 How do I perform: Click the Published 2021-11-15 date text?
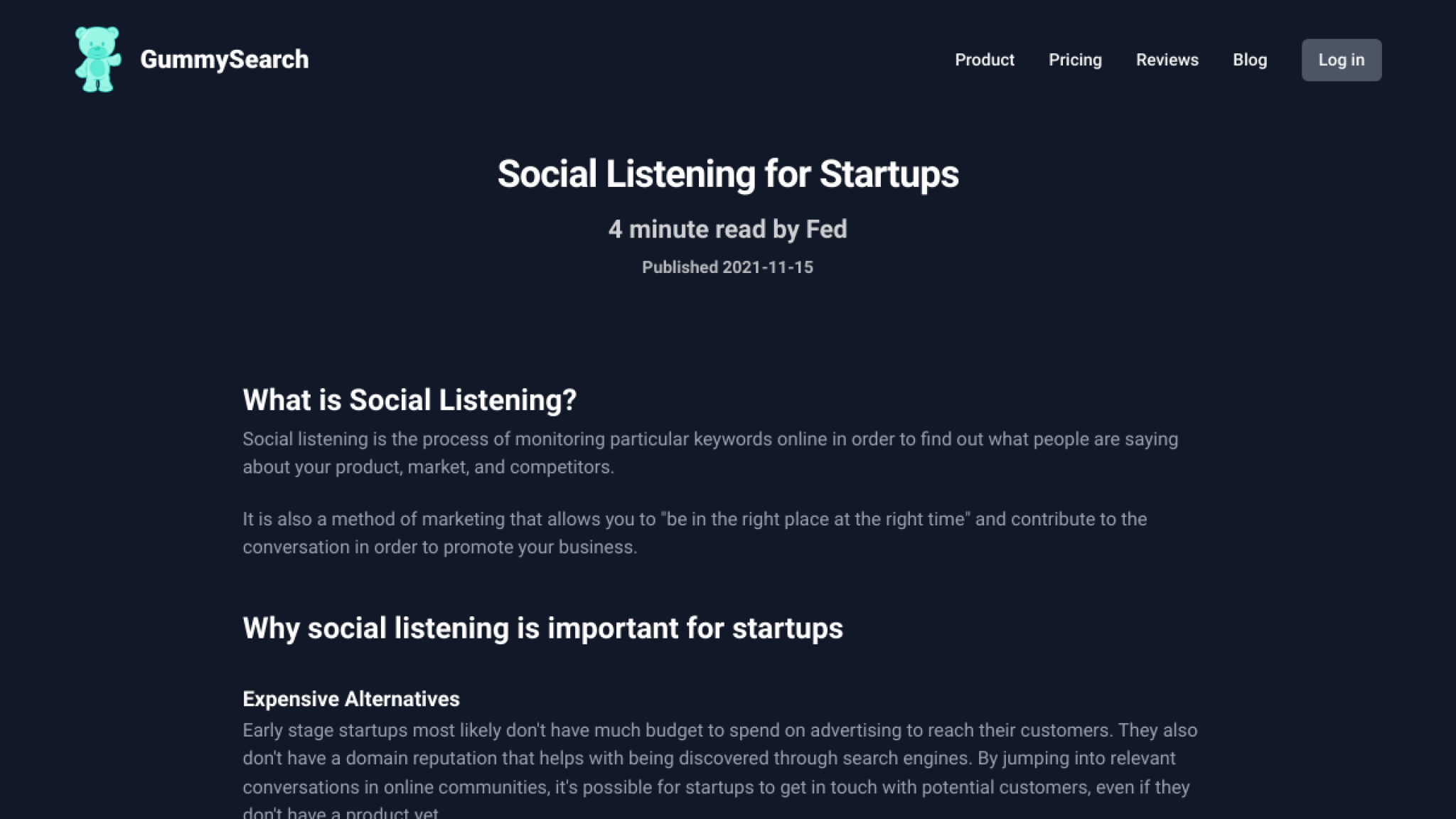point(728,267)
